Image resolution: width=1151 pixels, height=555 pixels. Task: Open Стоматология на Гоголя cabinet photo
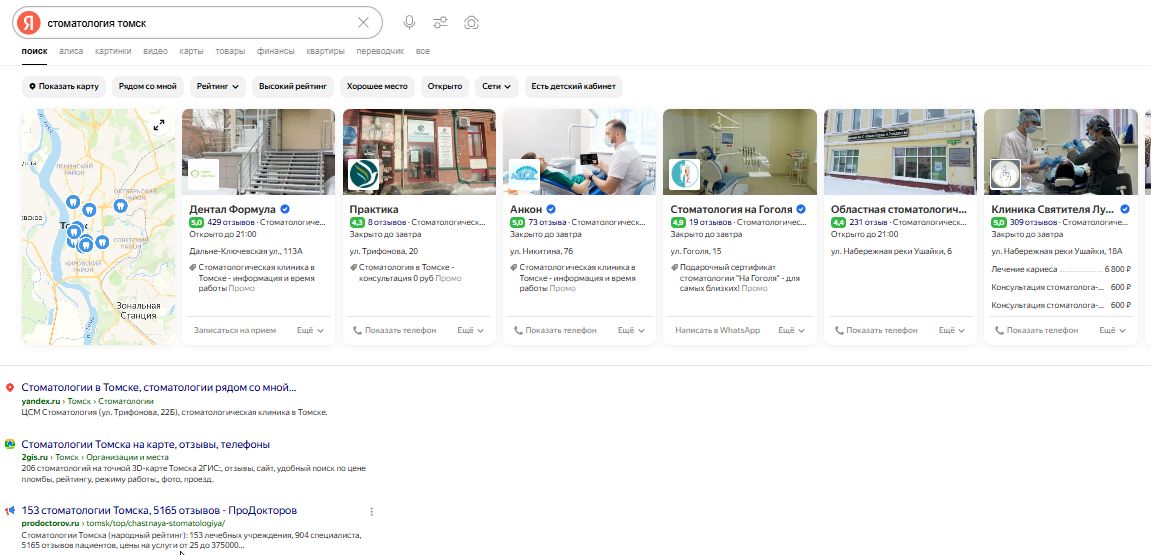click(740, 151)
